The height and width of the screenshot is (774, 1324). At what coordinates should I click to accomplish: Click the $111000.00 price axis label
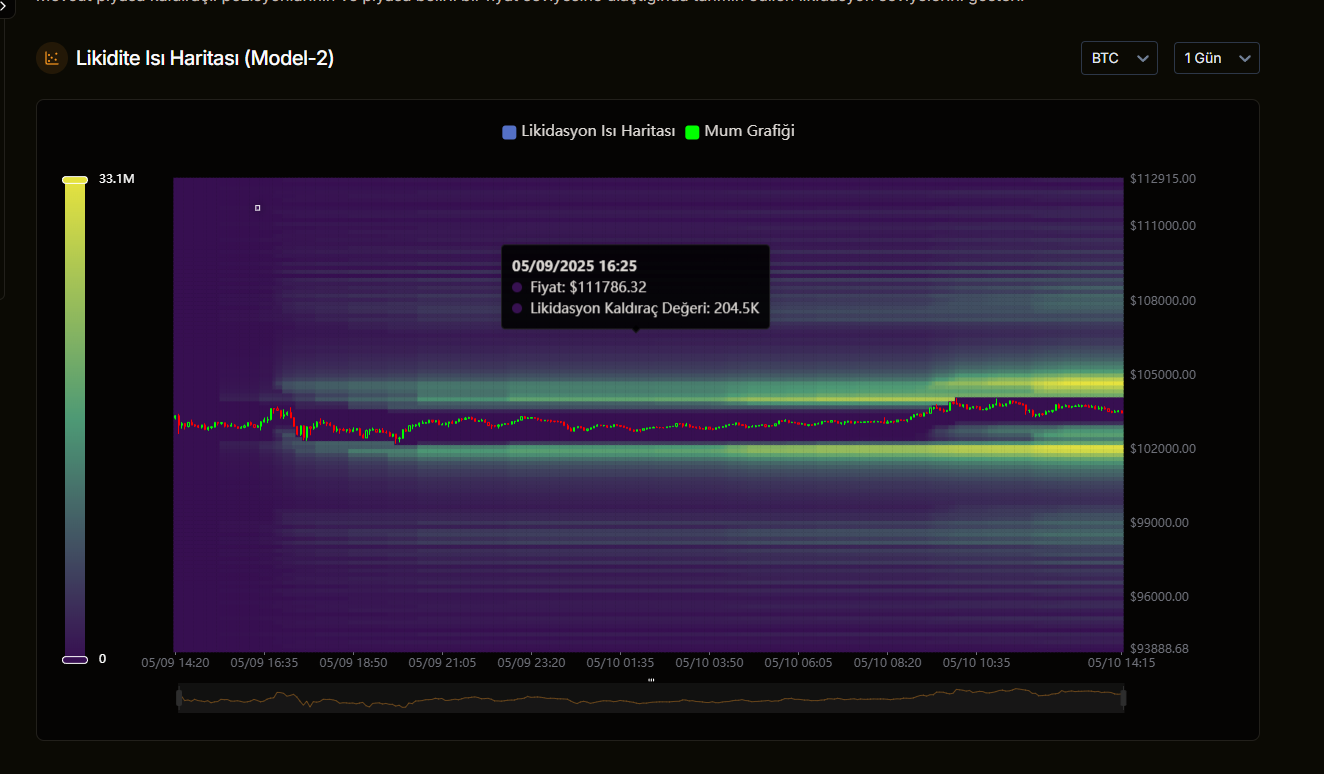click(1163, 226)
